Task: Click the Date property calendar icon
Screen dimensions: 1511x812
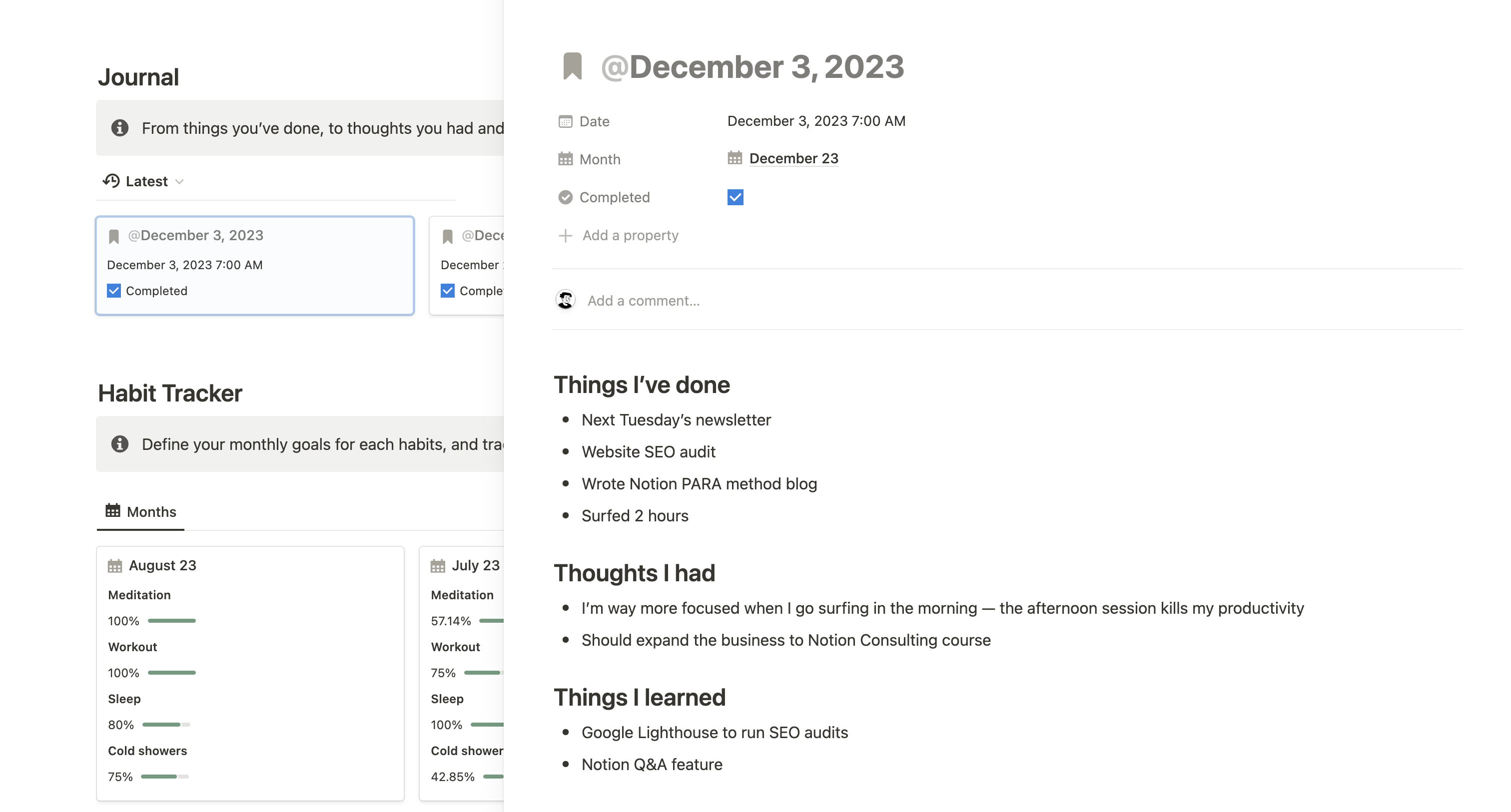Action: (x=565, y=121)
